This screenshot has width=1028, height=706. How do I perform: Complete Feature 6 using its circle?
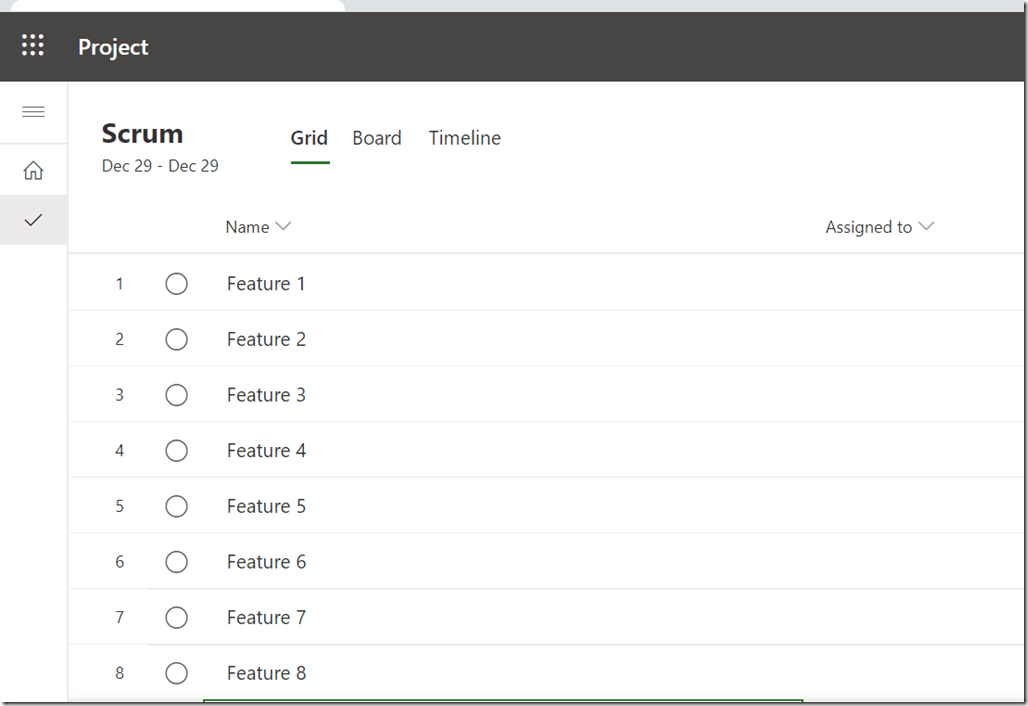click(x=176, y=562)
